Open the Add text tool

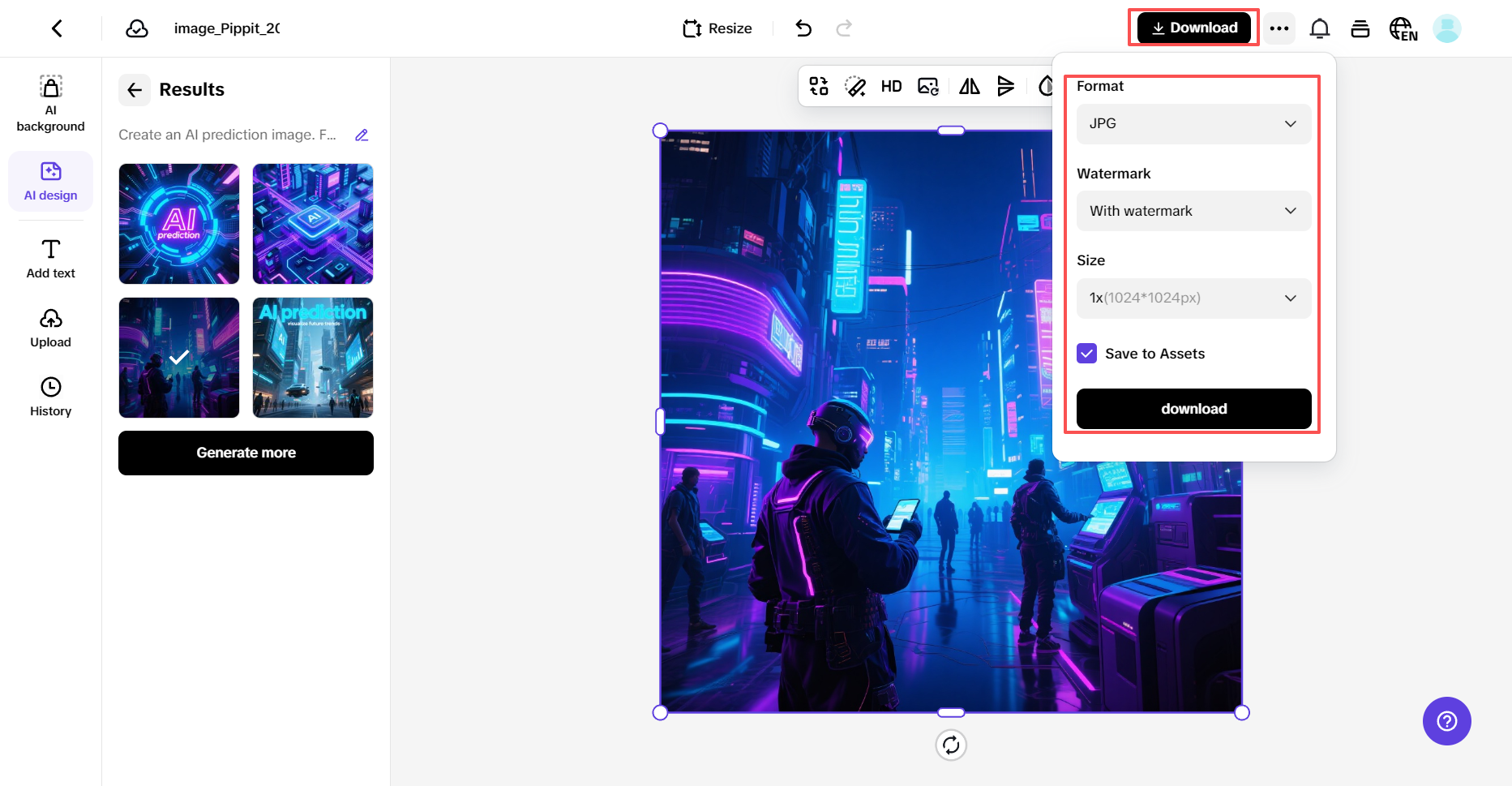click(x=50, y=259)
